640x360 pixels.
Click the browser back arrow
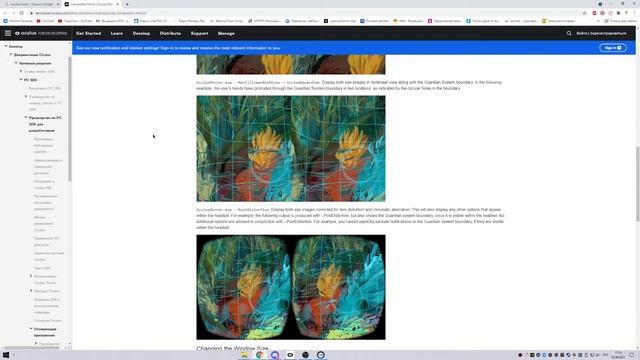point(5,13)
